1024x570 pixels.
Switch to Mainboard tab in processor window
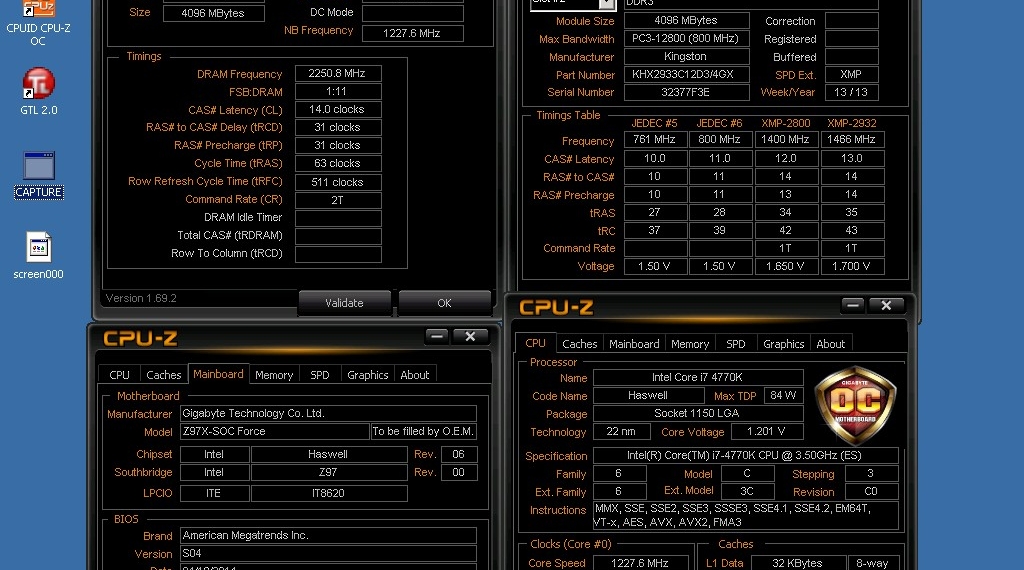(x=634, y=344)
